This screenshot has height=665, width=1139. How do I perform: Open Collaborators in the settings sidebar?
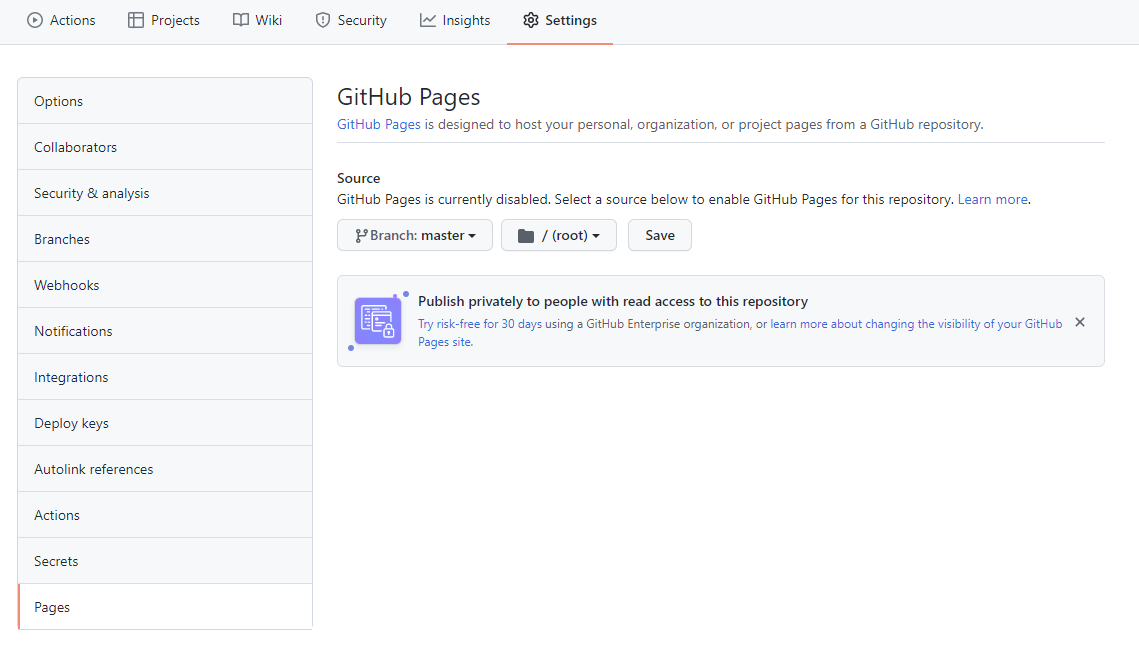pos(165,147)
